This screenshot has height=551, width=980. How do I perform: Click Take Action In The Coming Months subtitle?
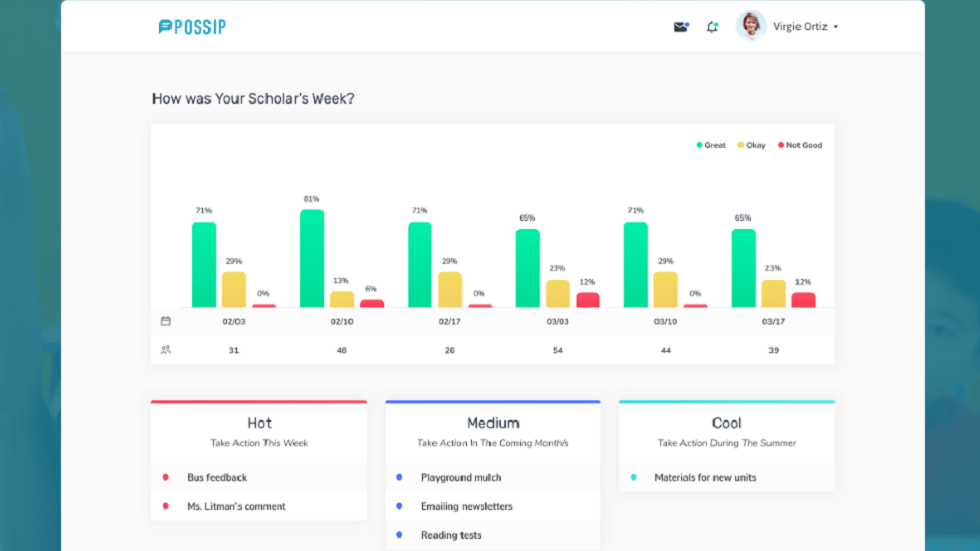[493, 443]
